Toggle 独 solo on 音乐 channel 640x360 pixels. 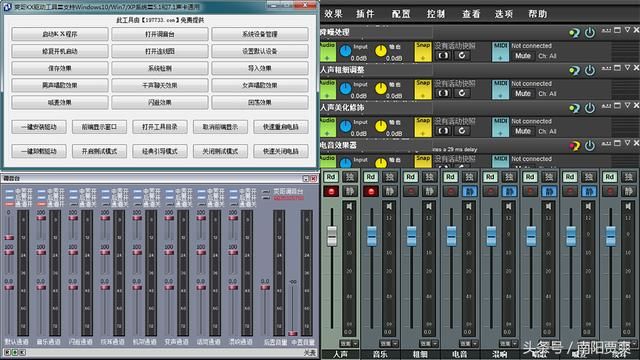pyautogui.click(x=390, y=177)
